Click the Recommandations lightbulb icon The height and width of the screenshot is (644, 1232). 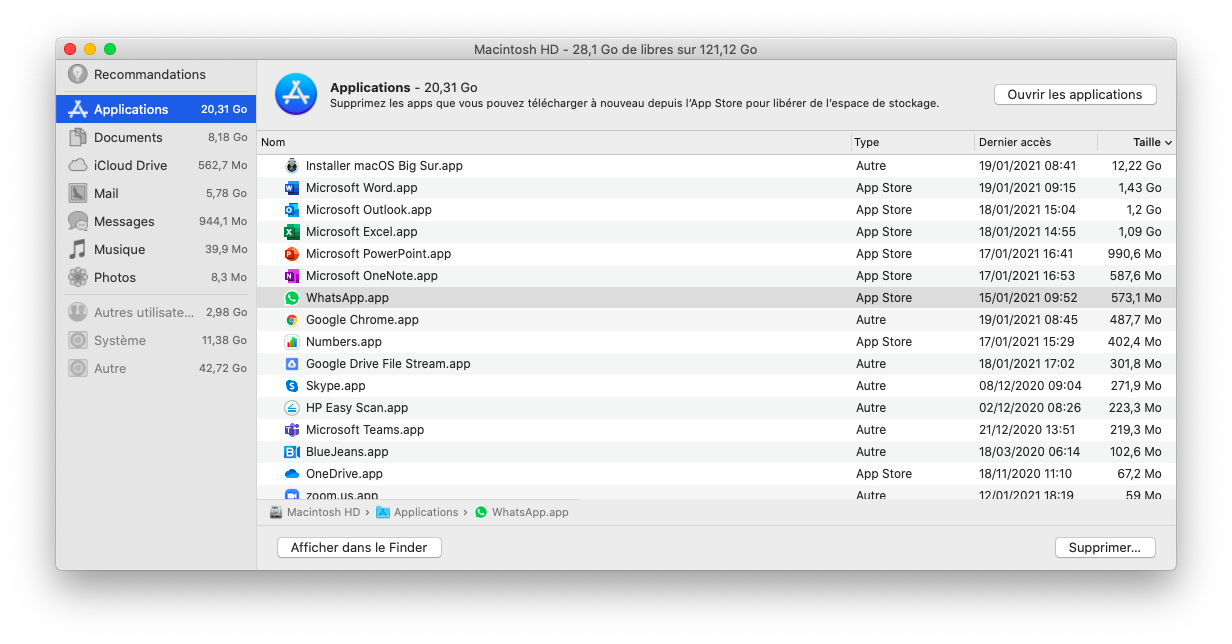pyautogui.click(x=78, y=74)
